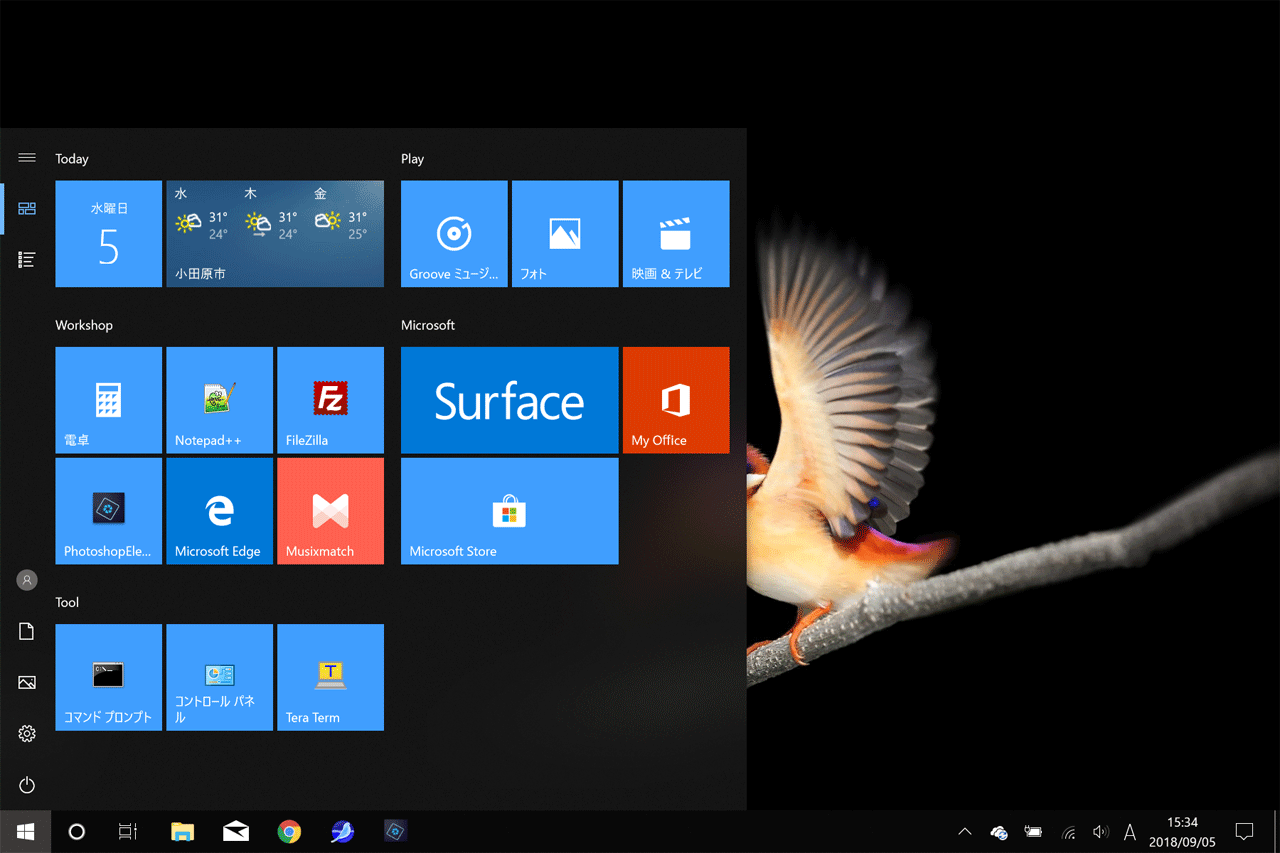Launch Microsoft Edge tile
This screenshot has width=1280, height=853.
click(219, 511)
